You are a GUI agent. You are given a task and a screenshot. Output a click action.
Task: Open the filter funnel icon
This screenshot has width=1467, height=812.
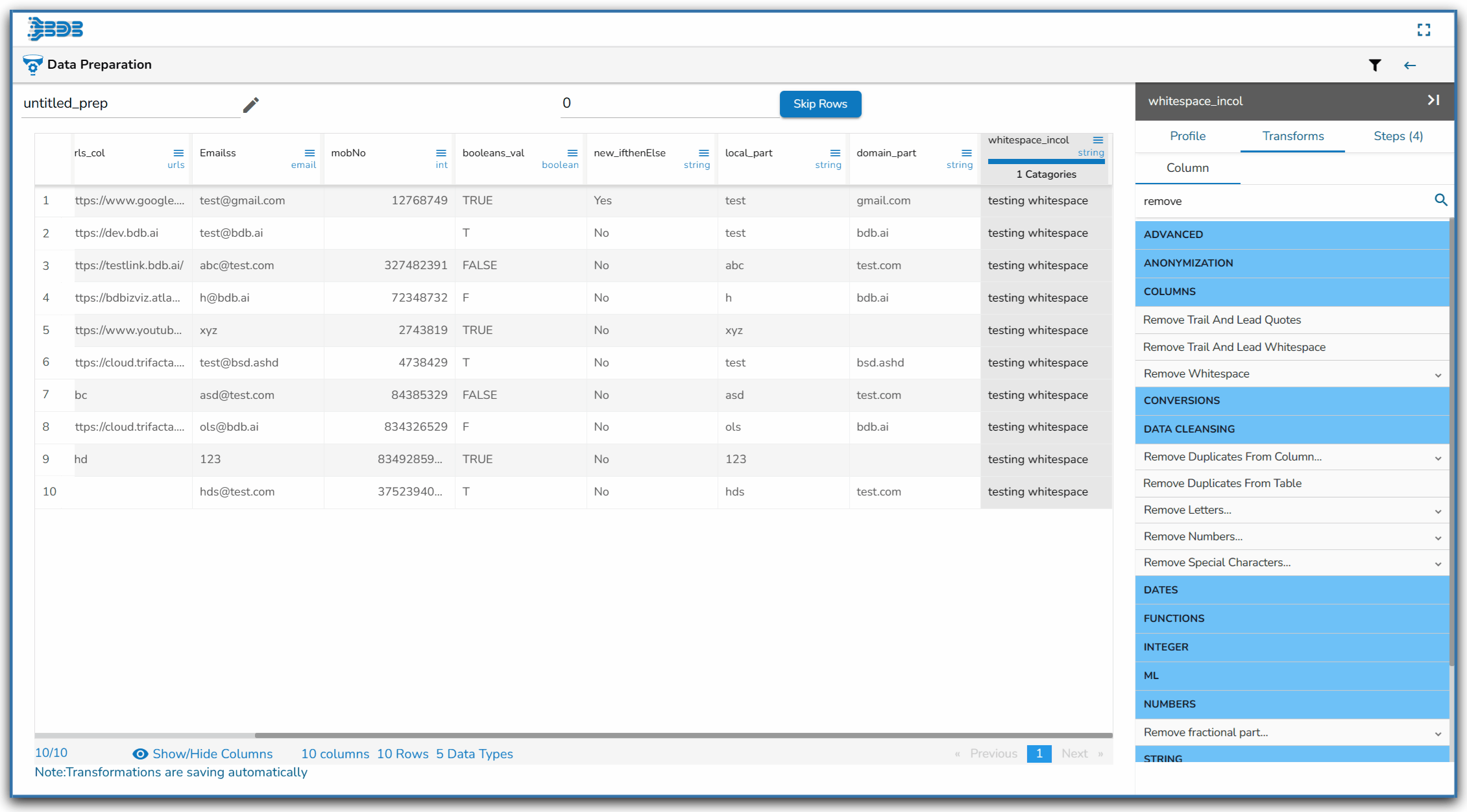(1375, 65)
